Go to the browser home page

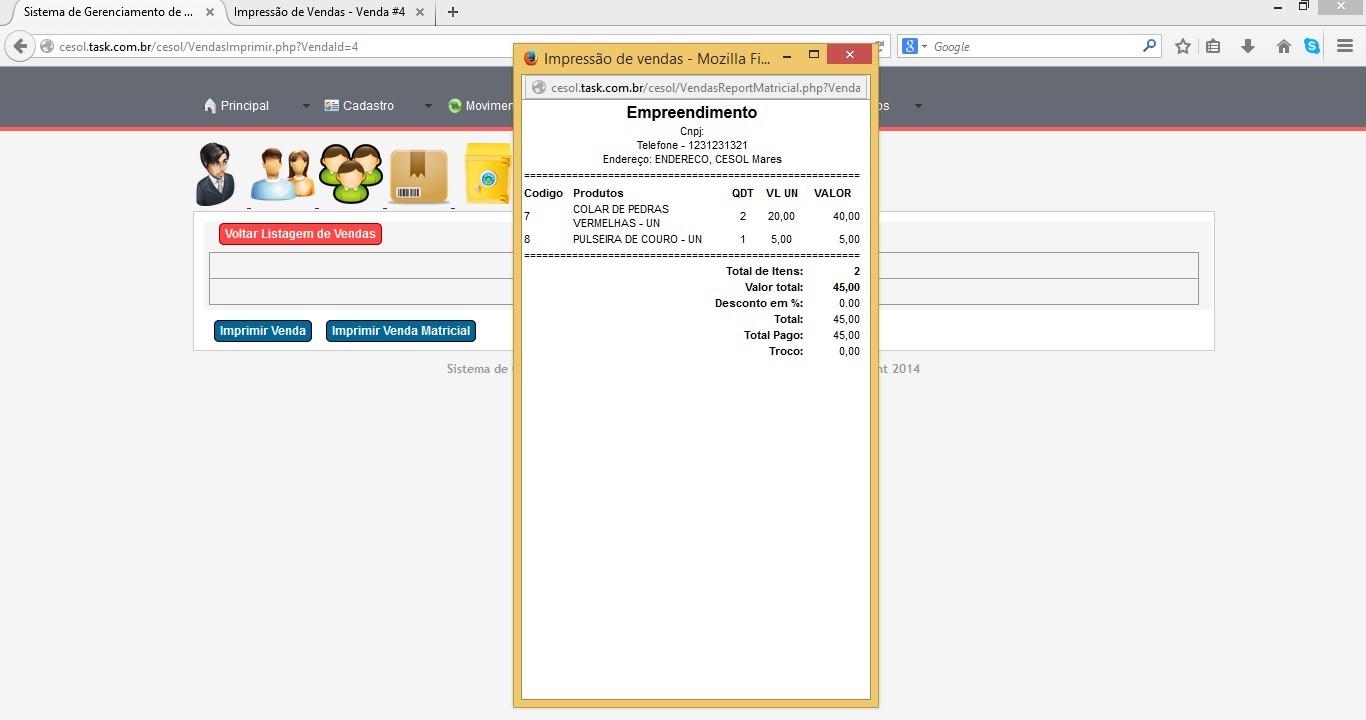pos(1284,47)
